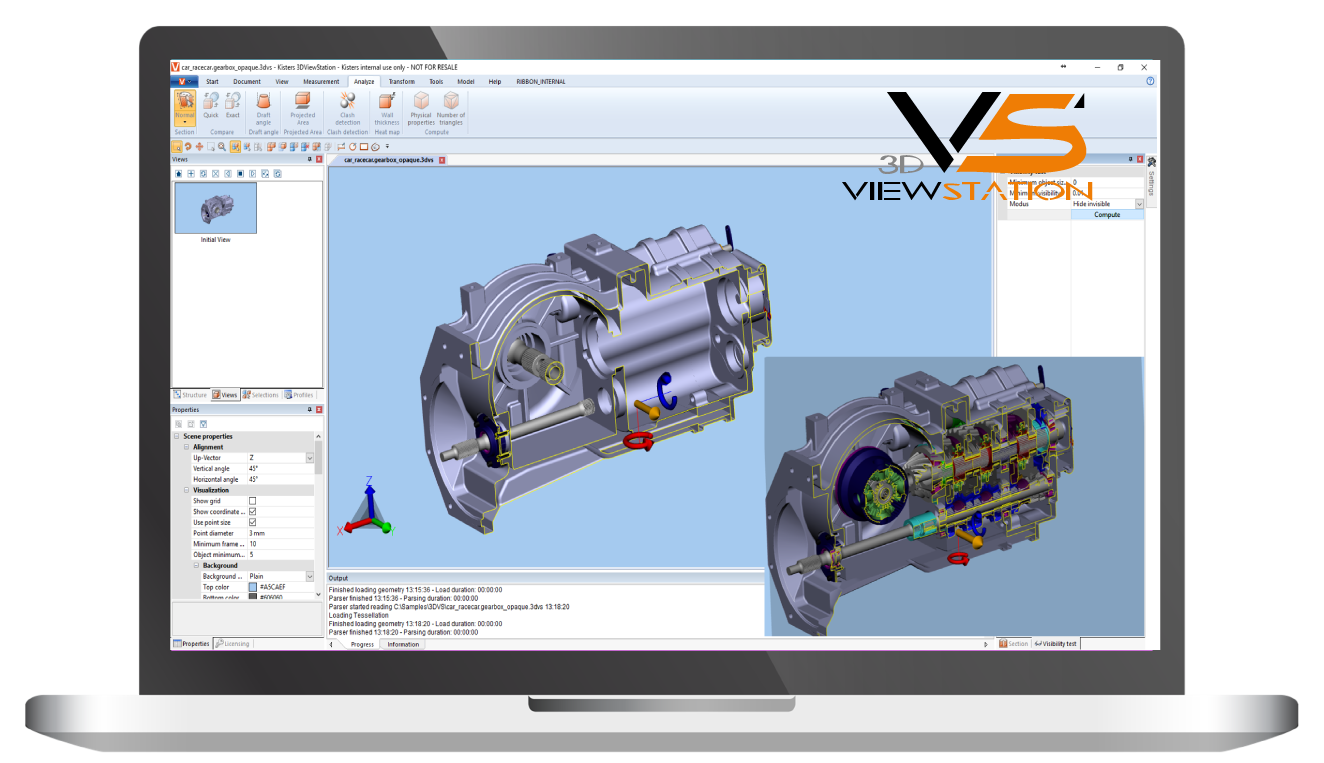The width and height of the screenshot is (1324, 763).
Task: Open the application V menu button
Action: tap(184, 81)
